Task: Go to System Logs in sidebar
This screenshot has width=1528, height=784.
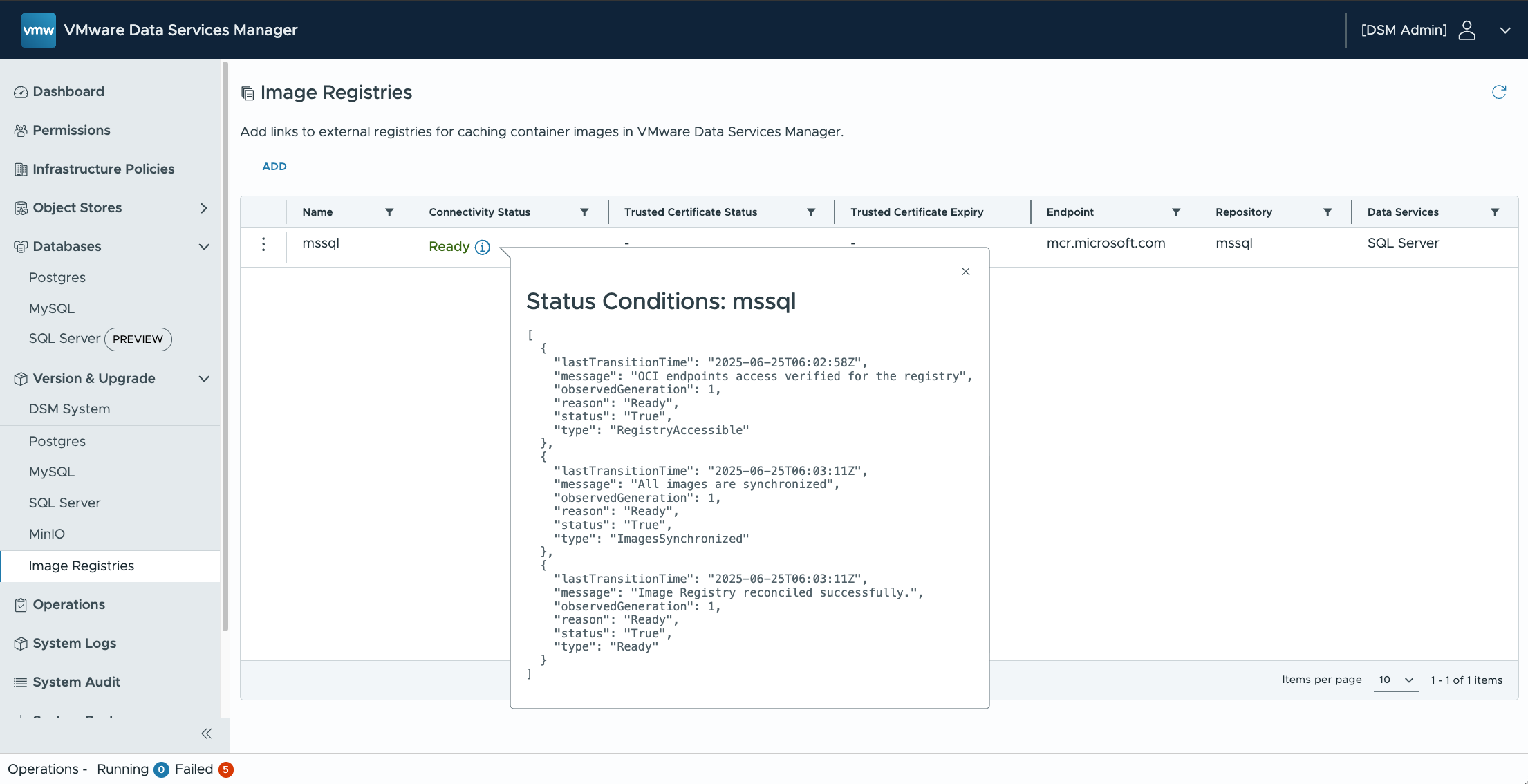Action: 74,644
